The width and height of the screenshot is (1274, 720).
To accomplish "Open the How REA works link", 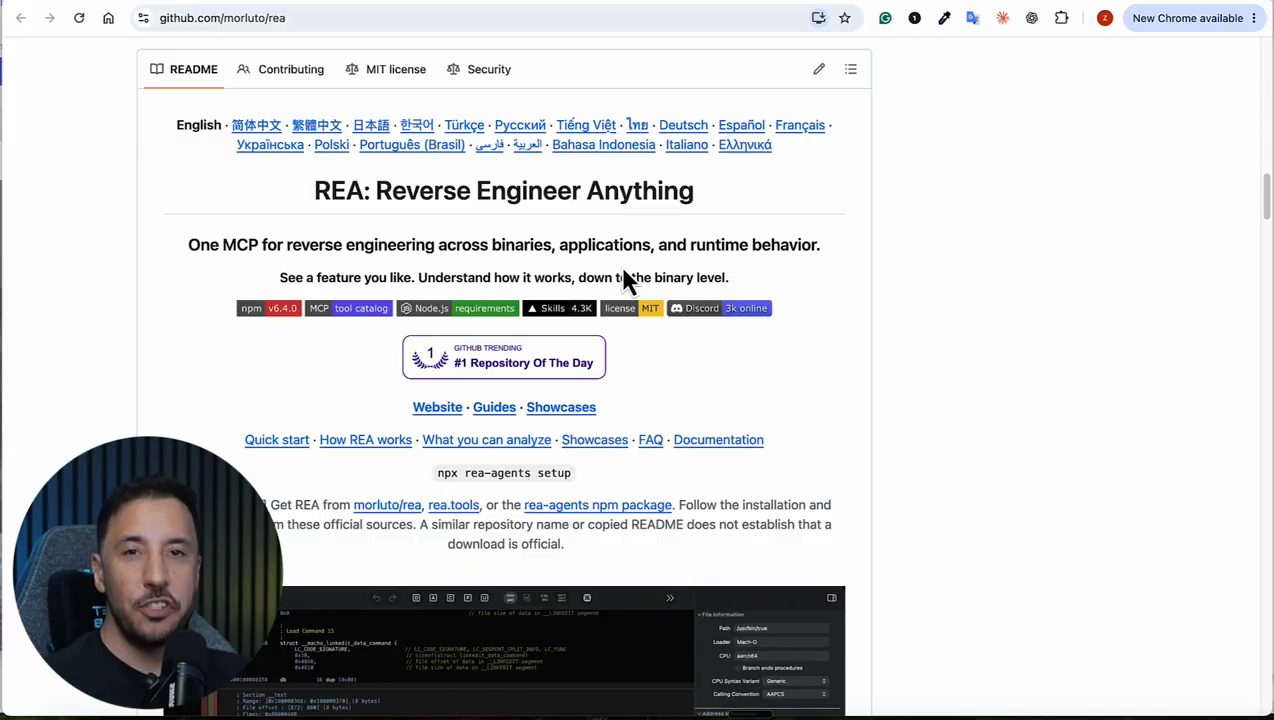I will [366, 440].
